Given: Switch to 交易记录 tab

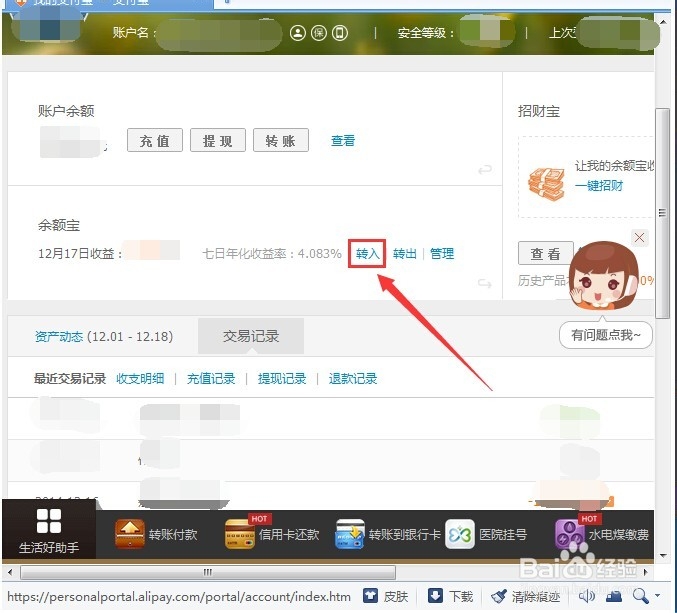Looking at the screenshot, I should tap(251, 336).
